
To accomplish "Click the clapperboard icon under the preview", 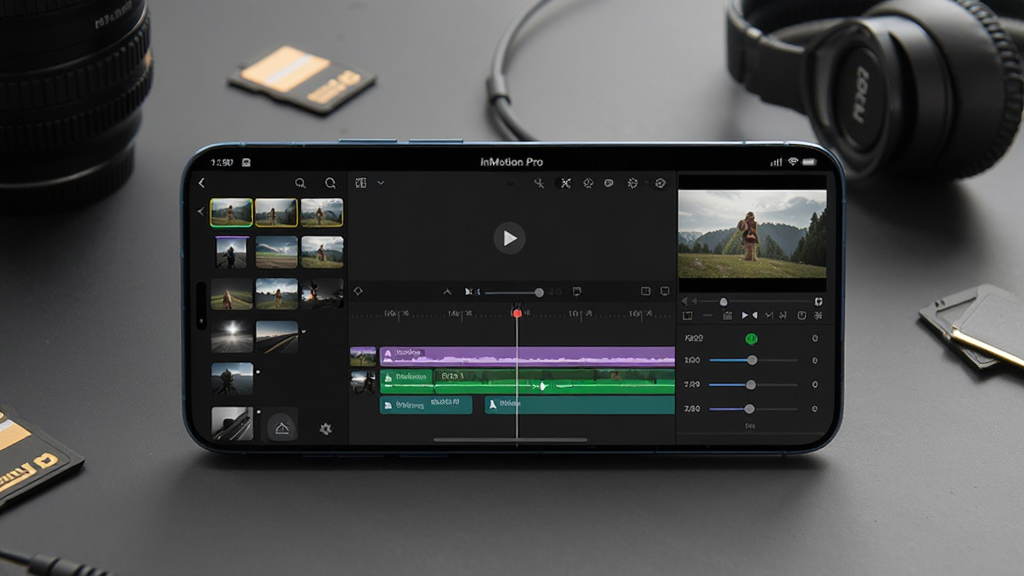I will pos(728,316).
